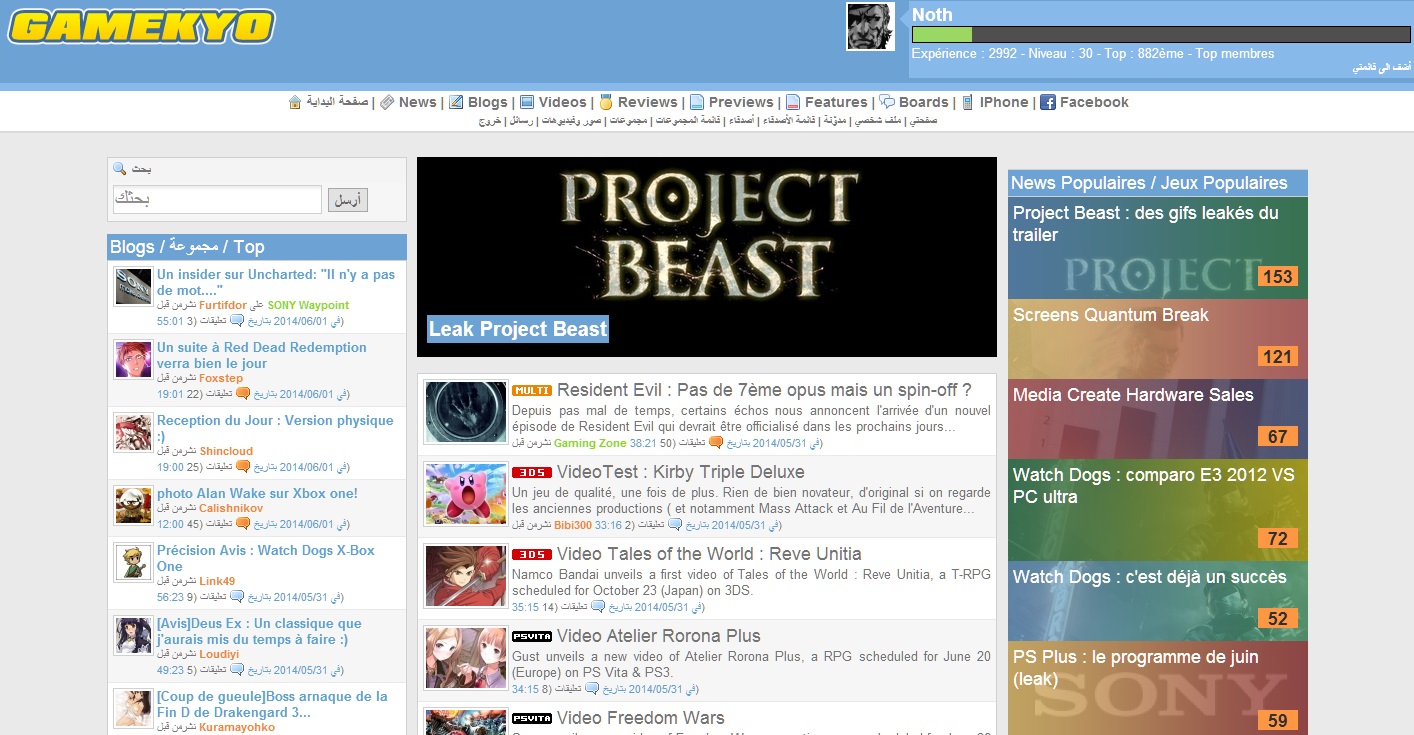The width and height of the screenshot is (1414, 735).
Task: Open the Boards menu item
Action: point(923,102)
